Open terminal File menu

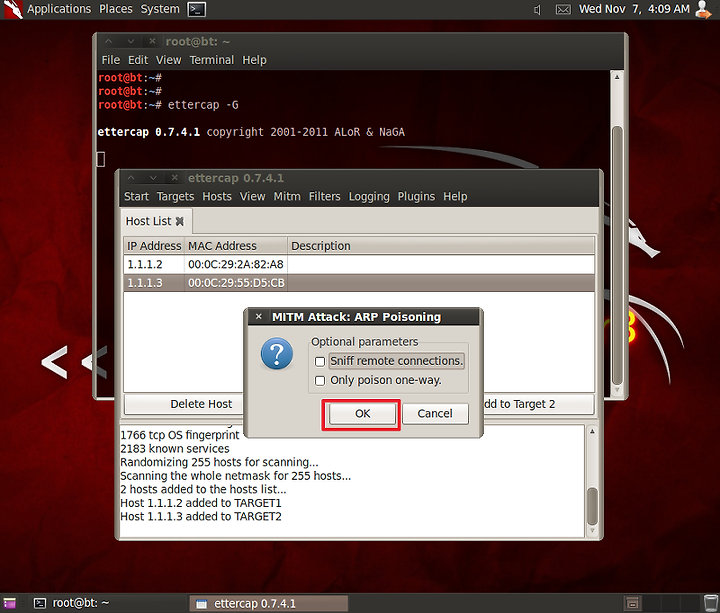coord(111,60)
